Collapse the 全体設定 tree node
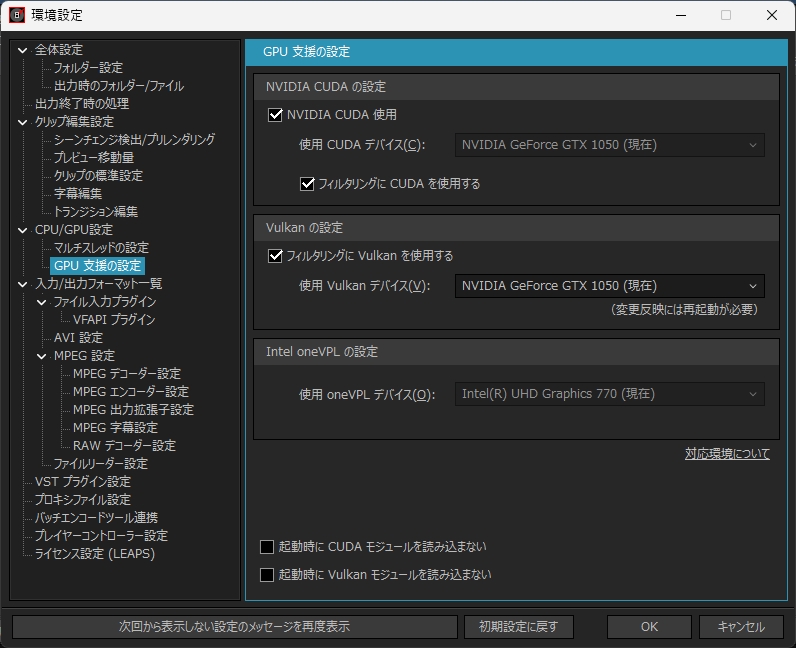796x648 pixels. pyautogui.click(x=22, y=50)
